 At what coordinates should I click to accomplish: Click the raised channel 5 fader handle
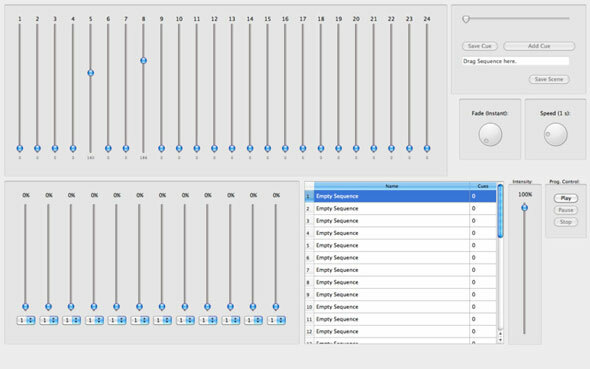point(91,73)
